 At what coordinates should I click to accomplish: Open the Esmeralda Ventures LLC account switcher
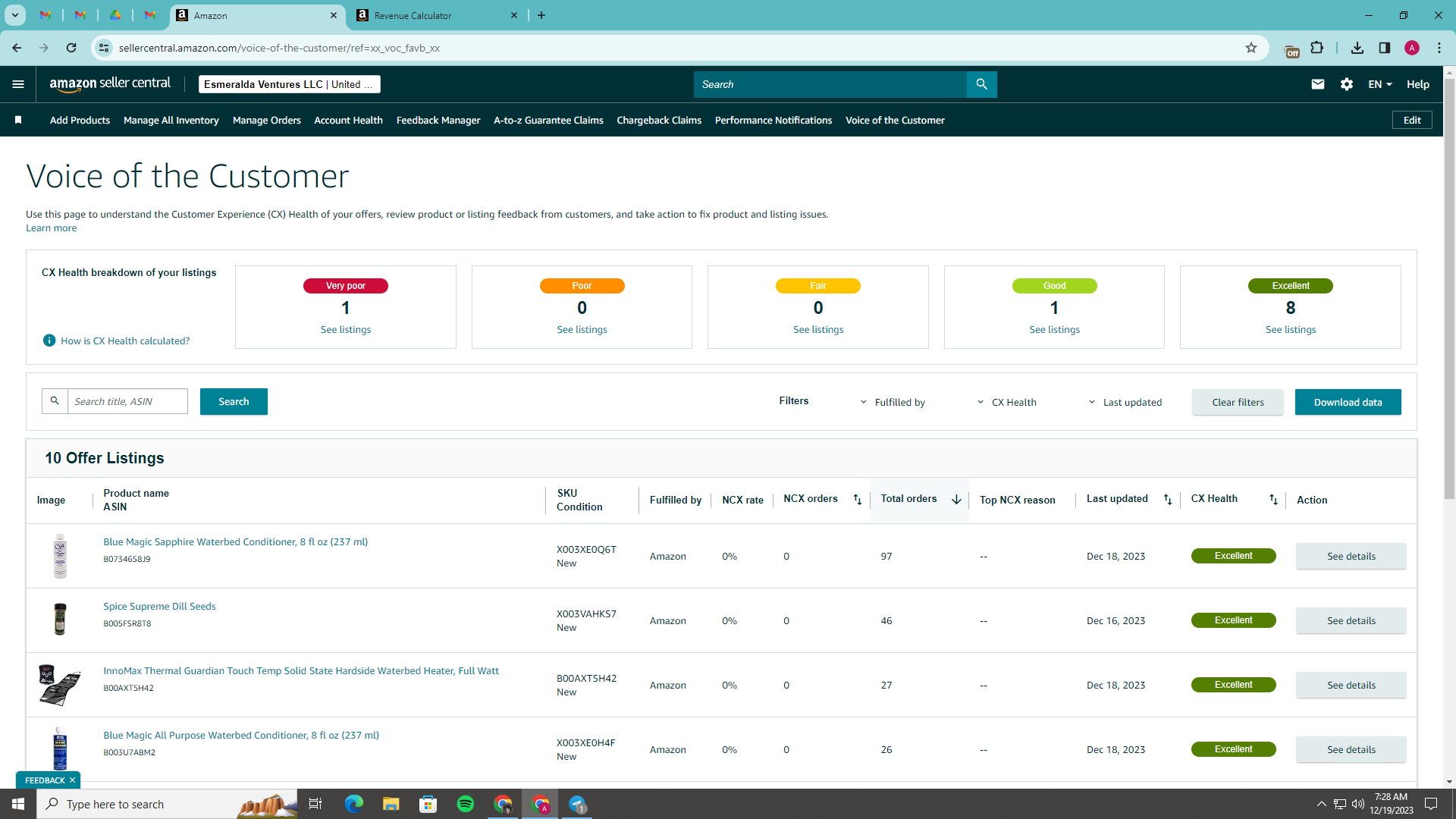(289, 84)
